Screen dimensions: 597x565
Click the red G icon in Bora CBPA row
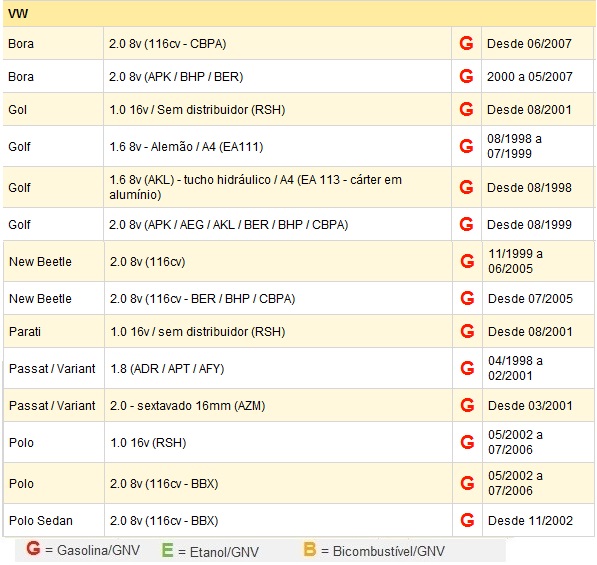(x=466, y=43)
